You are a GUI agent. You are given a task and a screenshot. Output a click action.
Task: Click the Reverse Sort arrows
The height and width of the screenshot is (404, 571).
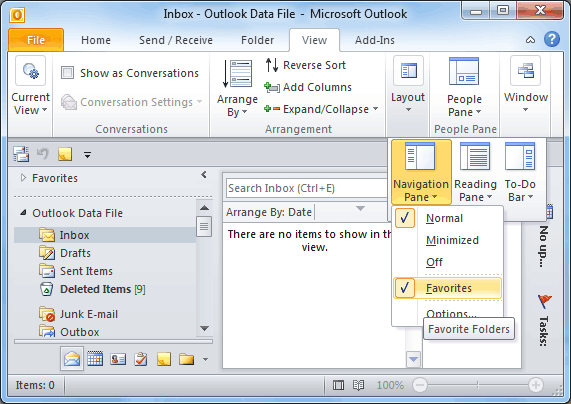(x=272, y=65)
